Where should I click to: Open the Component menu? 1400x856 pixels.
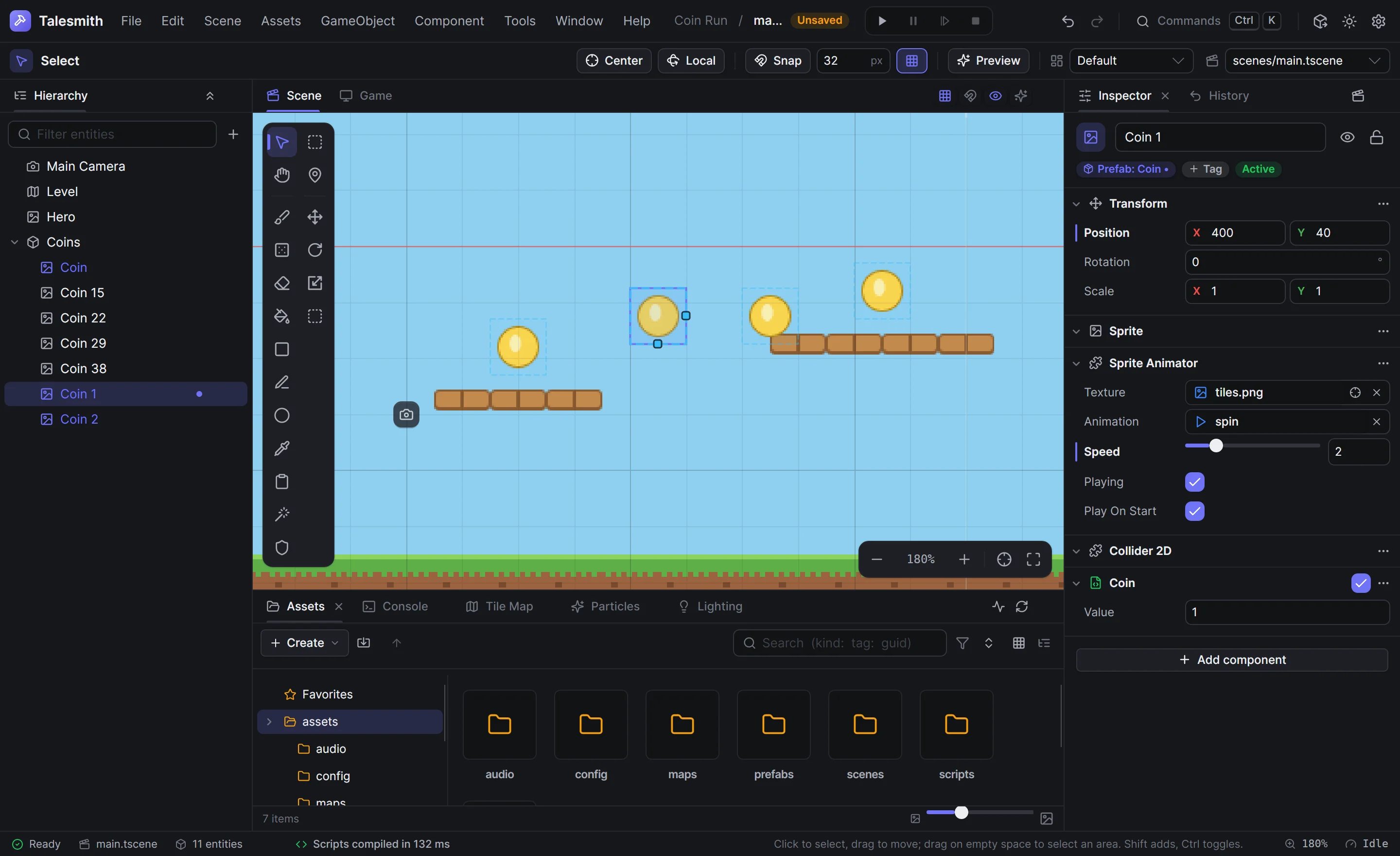pyautogui.click(x=449, y=21)
